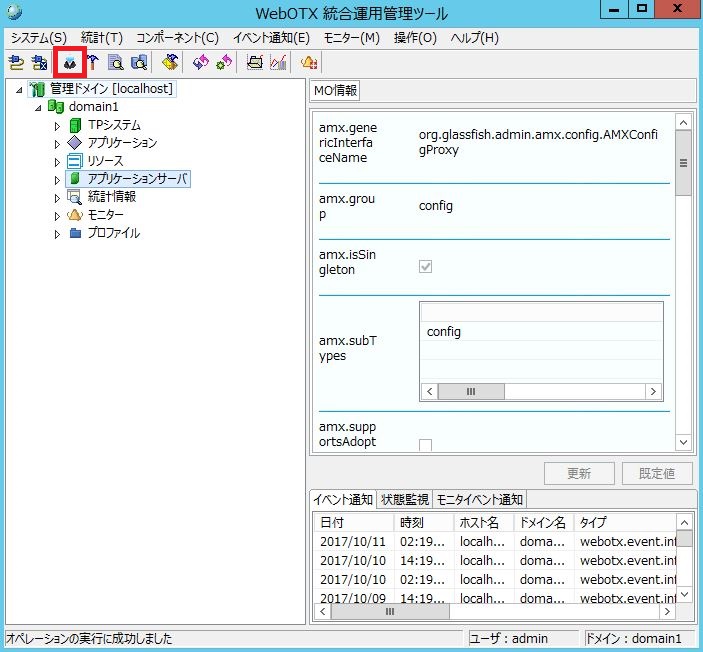Image resolution: width=703 pixels, height=652 pixels.
Task: Expand the プロファイル tree node
Action: (x=57, y=234)
